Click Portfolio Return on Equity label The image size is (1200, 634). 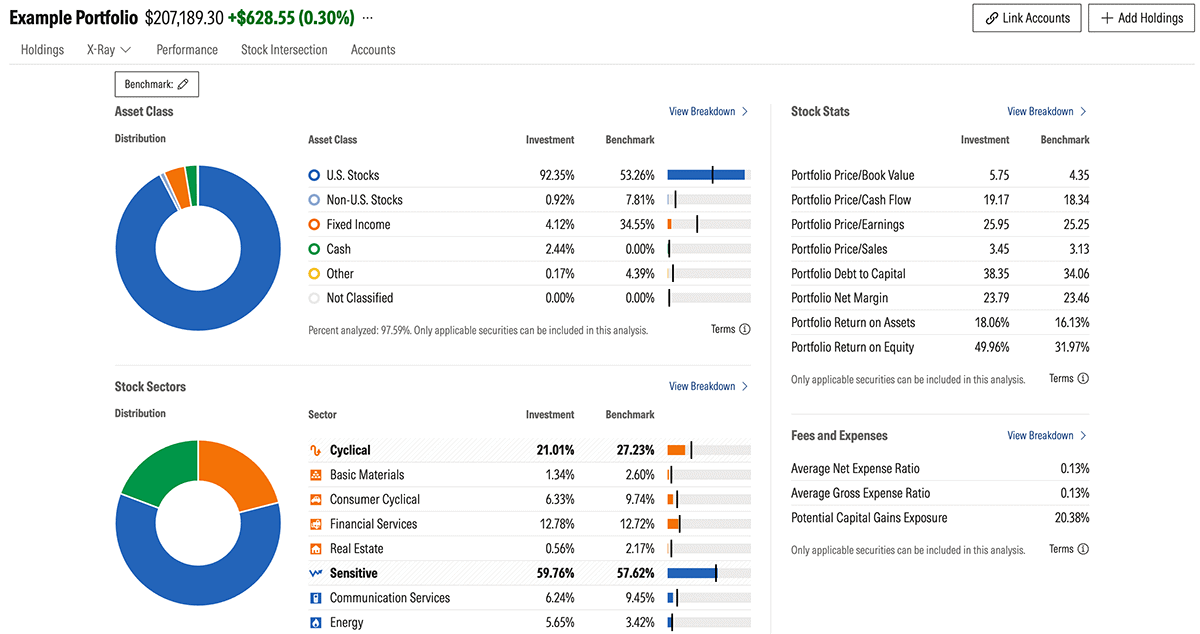(852, 347)
